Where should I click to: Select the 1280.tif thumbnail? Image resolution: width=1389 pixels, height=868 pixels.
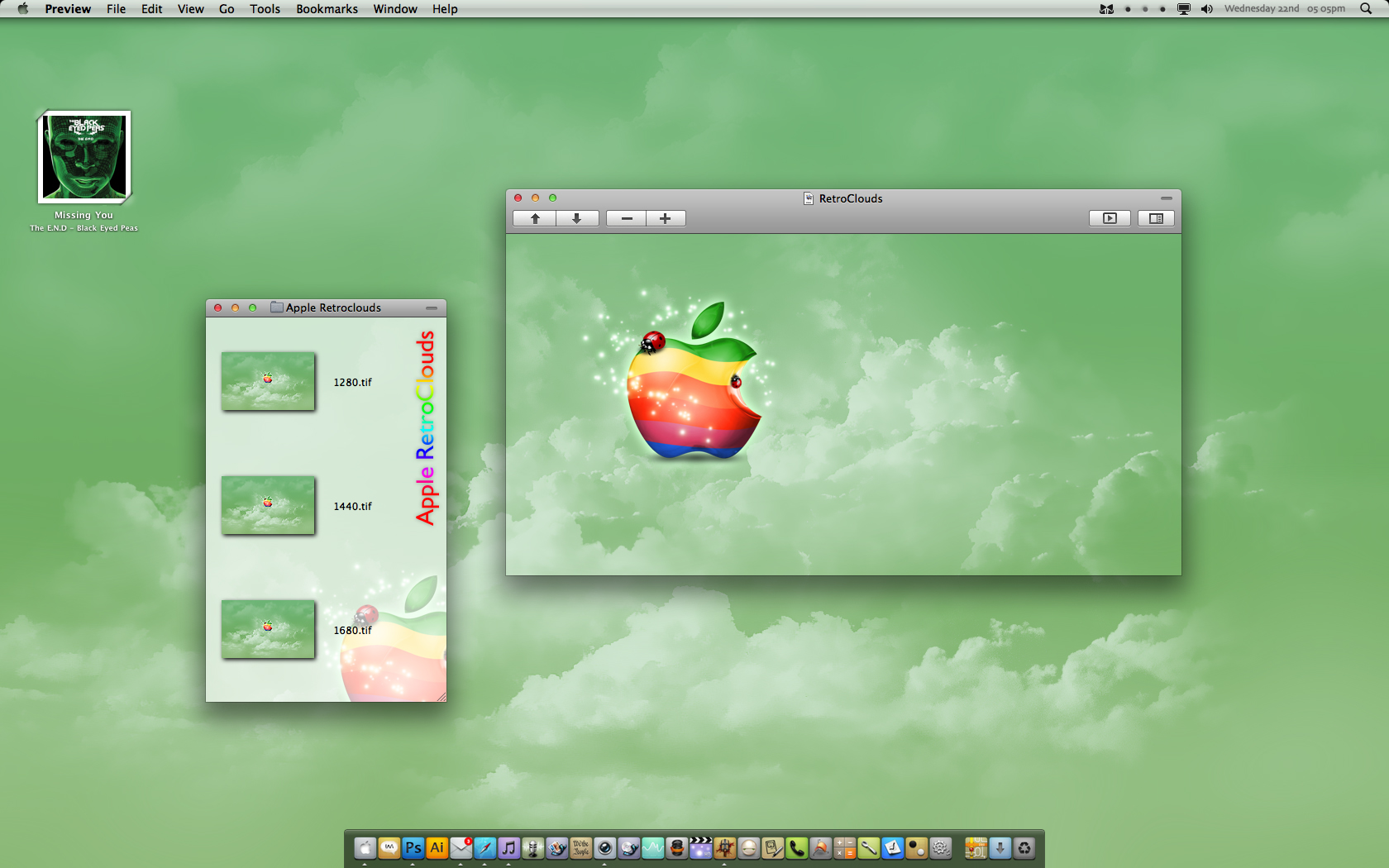[x=268, y=381]
